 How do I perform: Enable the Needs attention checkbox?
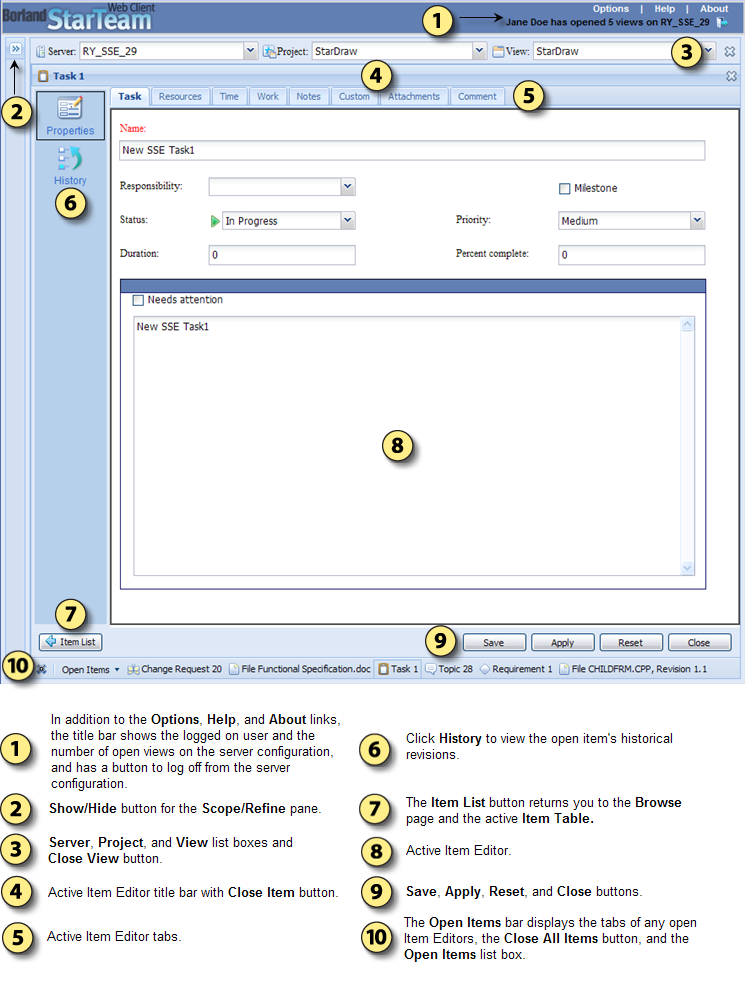[138, 301]
